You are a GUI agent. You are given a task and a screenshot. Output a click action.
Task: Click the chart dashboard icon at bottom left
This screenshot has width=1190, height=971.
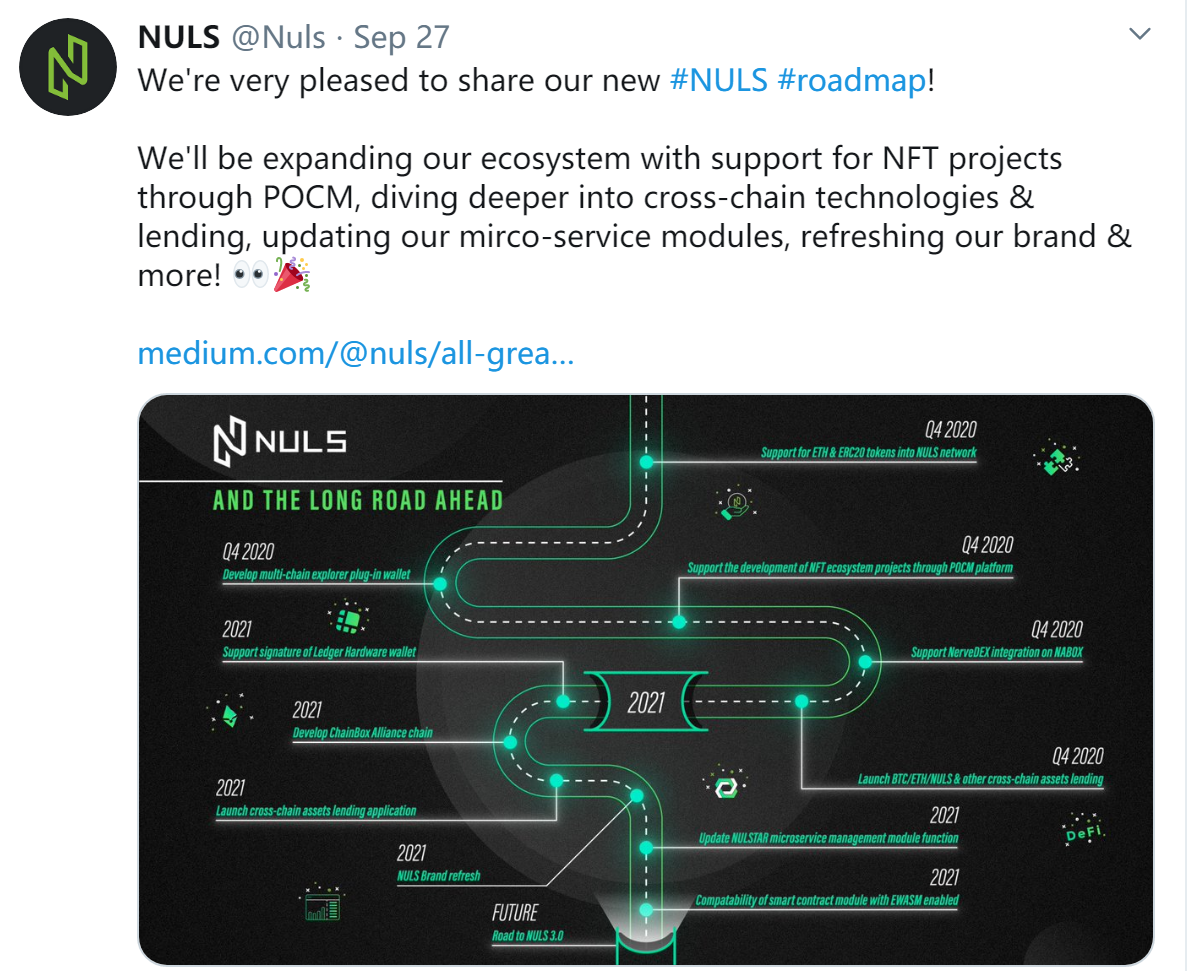click(323, 903)
